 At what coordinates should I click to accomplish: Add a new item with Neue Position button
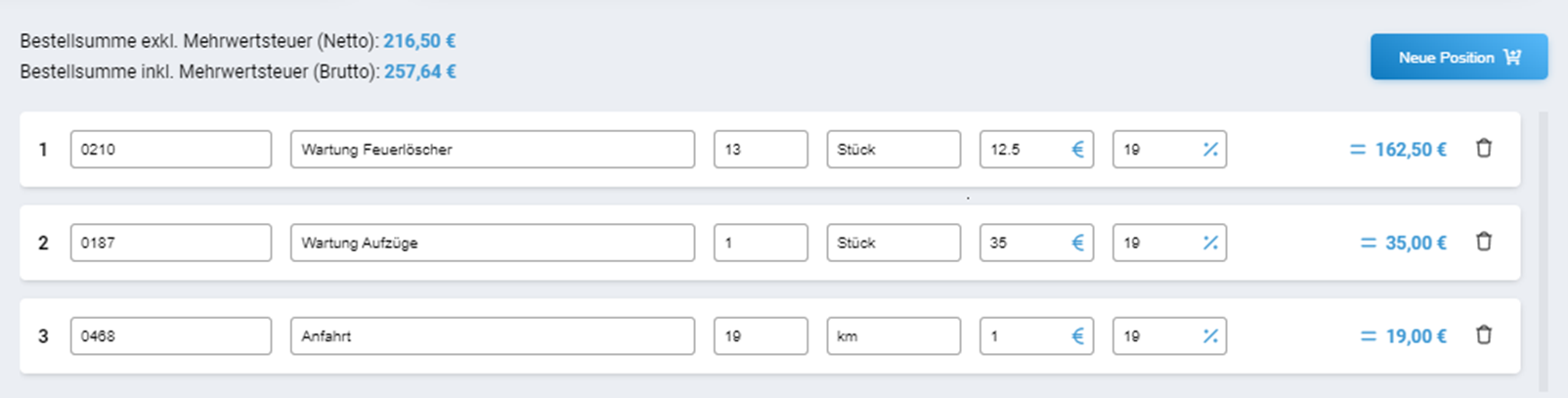1459,57
